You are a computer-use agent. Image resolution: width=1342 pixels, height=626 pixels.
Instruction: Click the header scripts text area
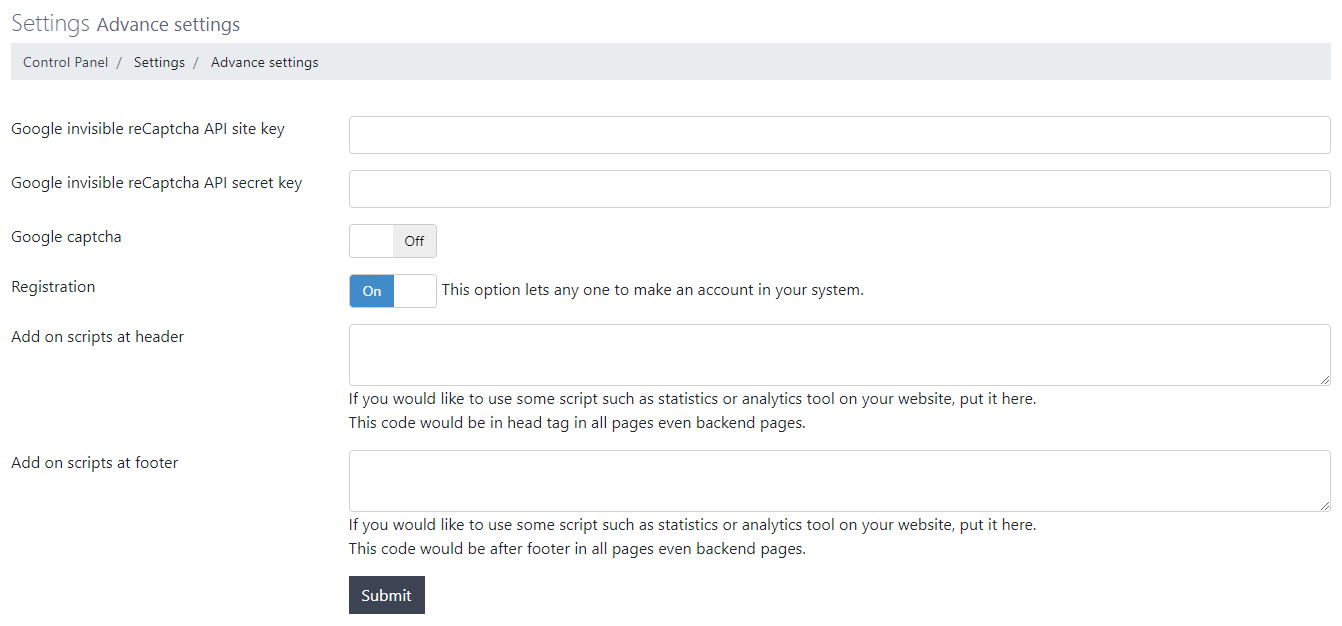coord(839,355)
